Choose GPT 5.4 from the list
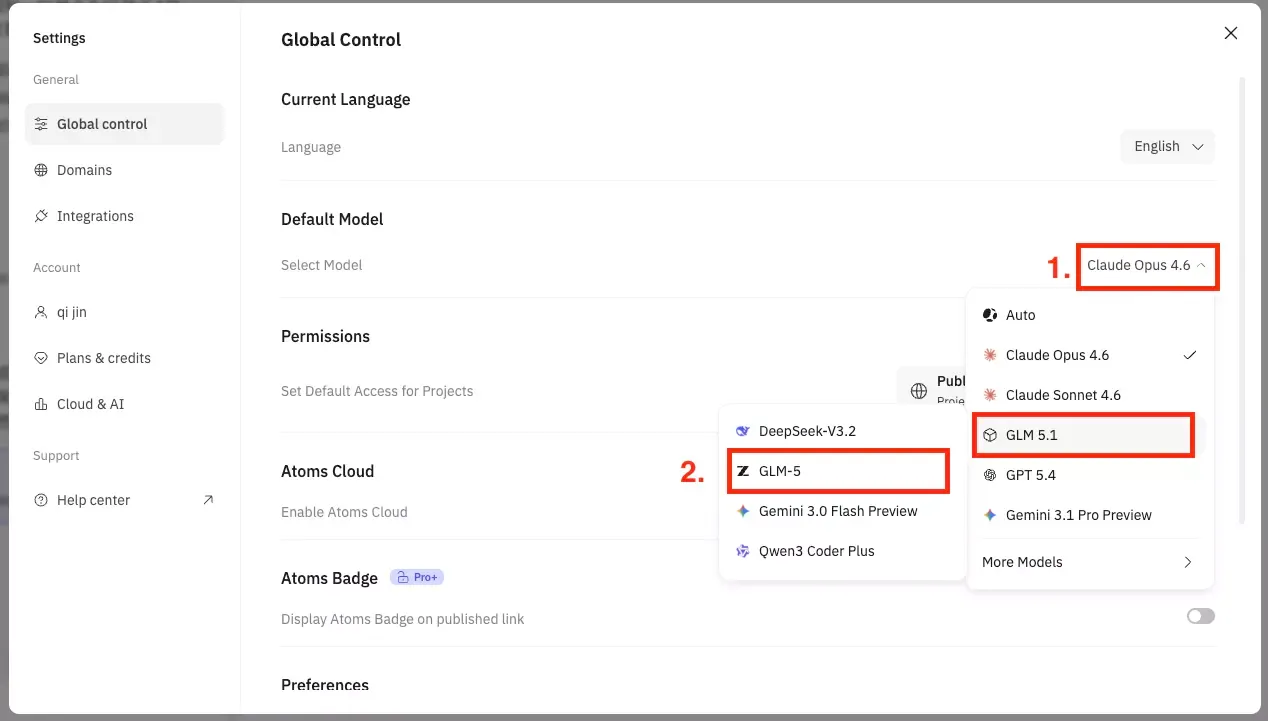Screen dimensions: 1268x721 (x=1090, y=475)
